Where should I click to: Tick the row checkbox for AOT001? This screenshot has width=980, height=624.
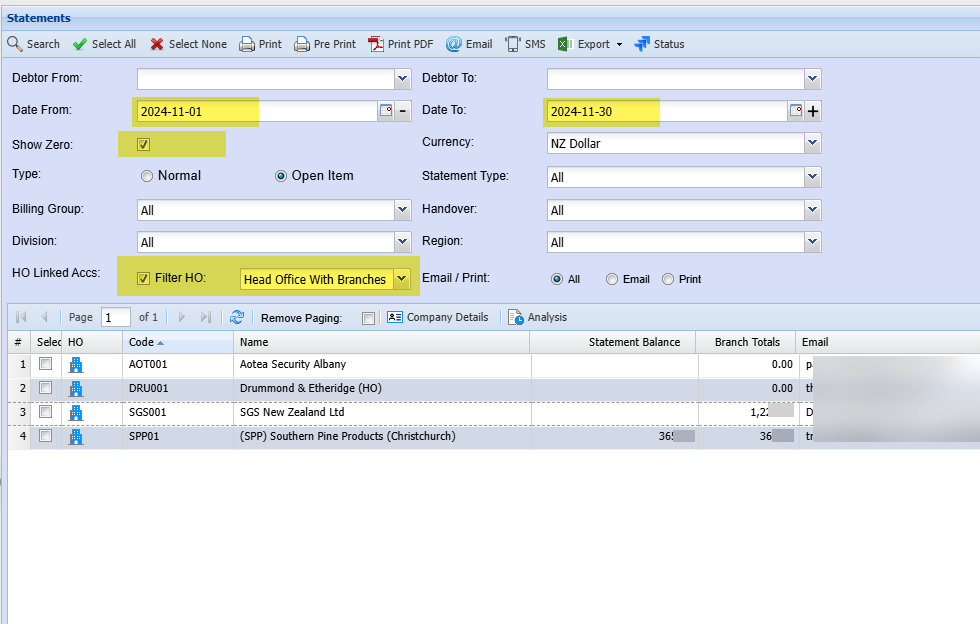(x=45, y=365)
